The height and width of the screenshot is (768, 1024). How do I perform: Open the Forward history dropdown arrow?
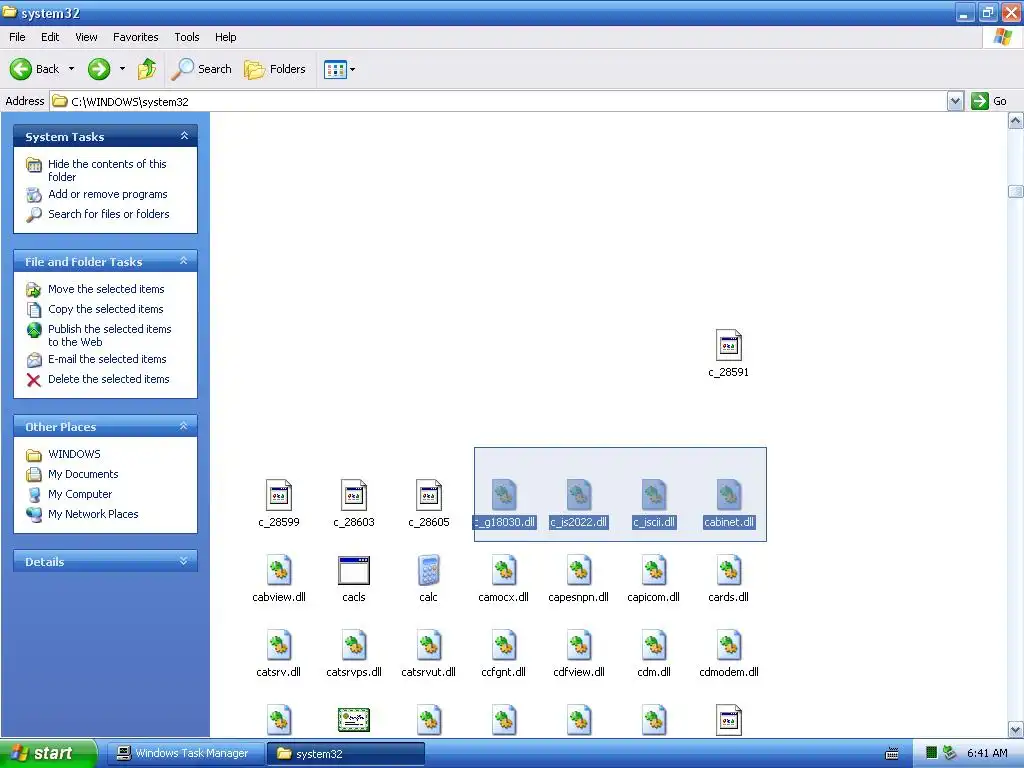point(122,69)
